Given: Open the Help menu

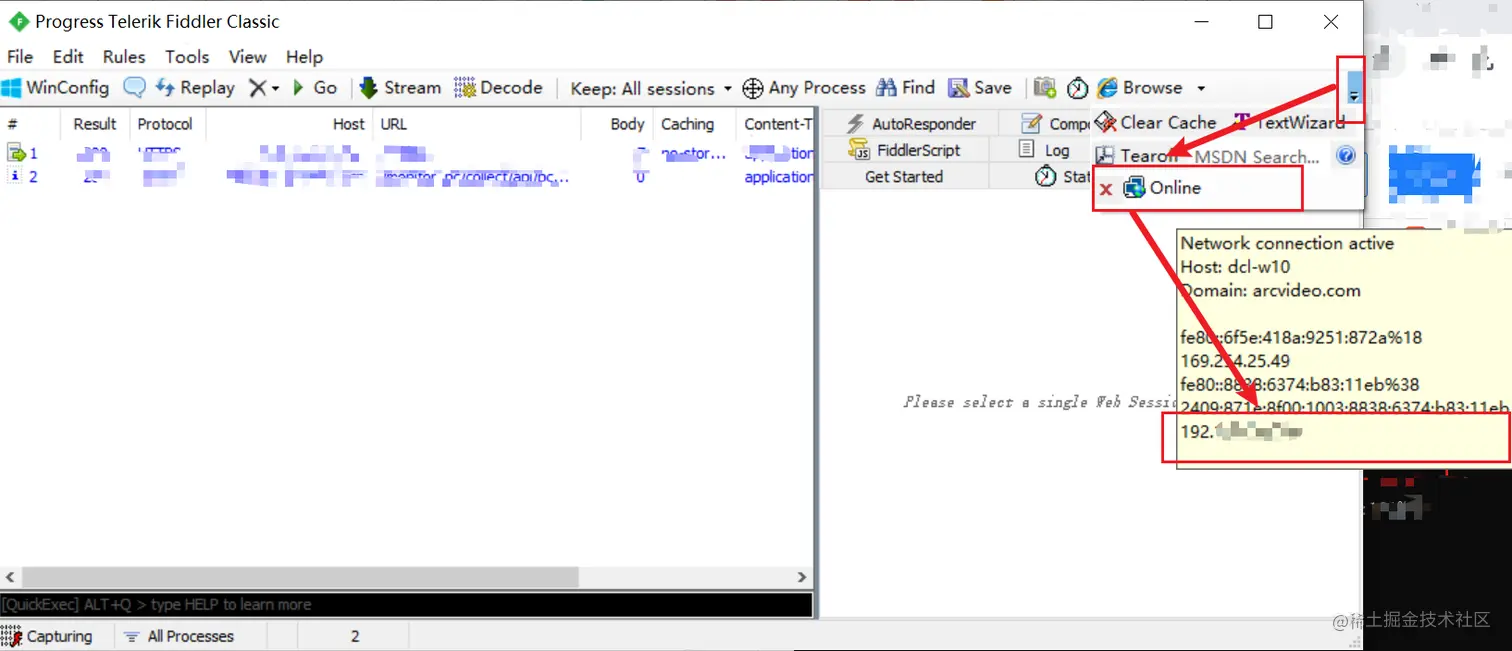Looking at the screenshot, I should pos(304,57).
